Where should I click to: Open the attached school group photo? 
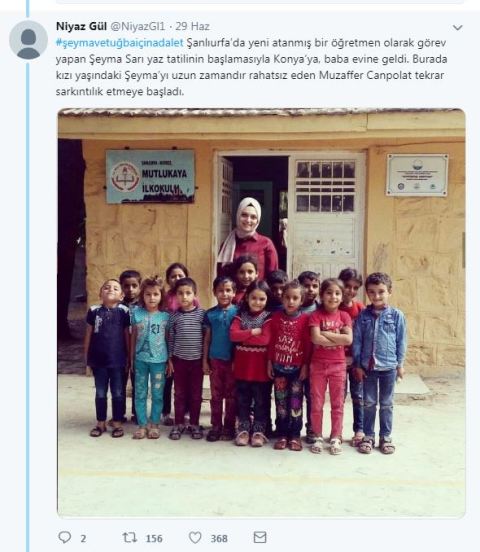coord(261,313)
